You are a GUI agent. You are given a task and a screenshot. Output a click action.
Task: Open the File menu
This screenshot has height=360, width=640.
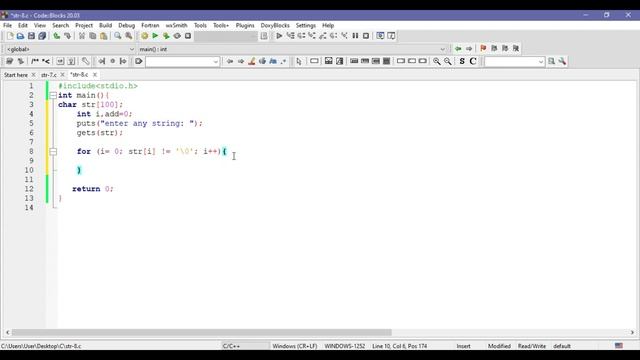[x=7, y=25]
